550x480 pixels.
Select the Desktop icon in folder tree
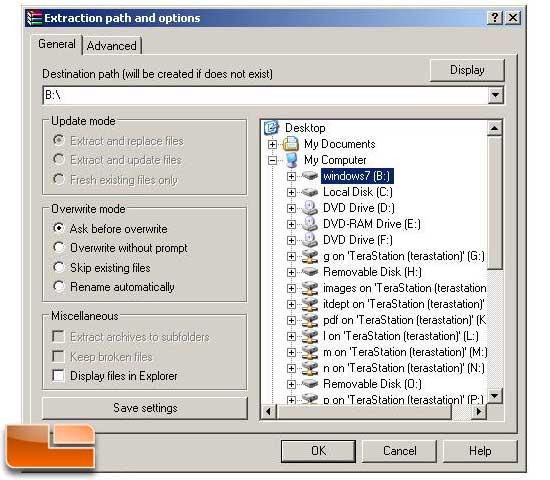pyautogui.click(x=271, y=127)
